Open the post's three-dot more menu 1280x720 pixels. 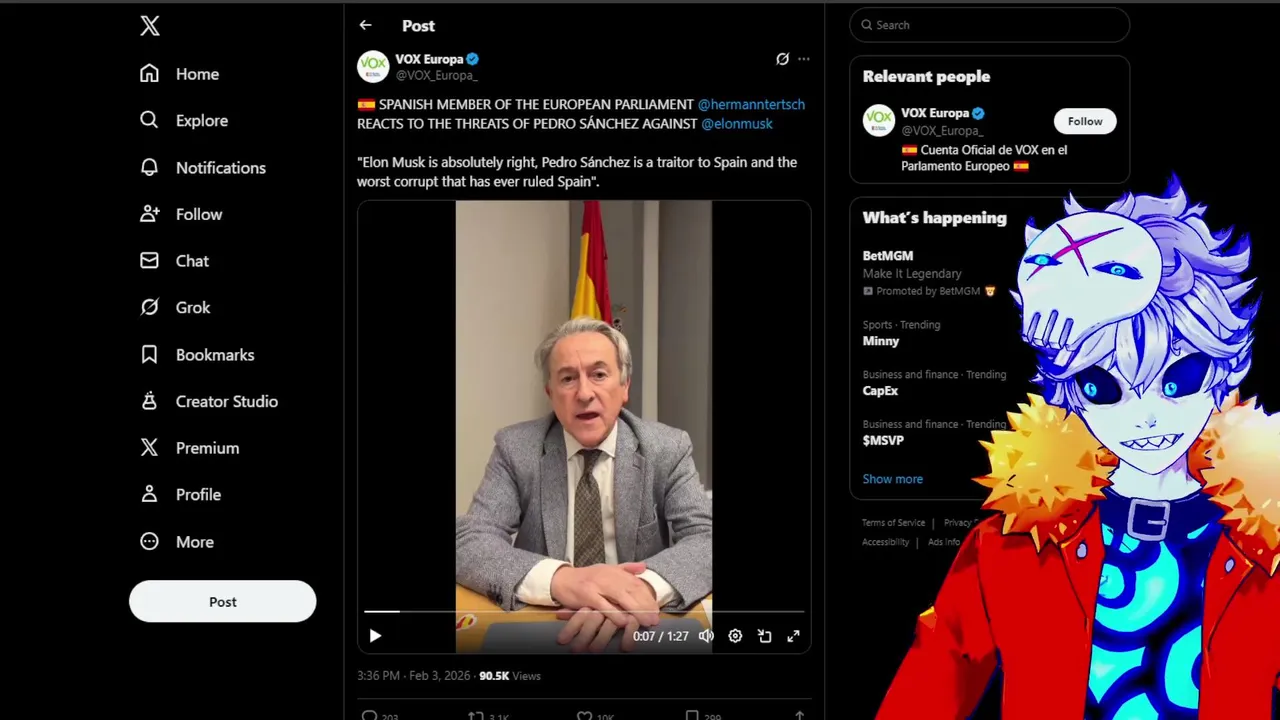[803, 59]
